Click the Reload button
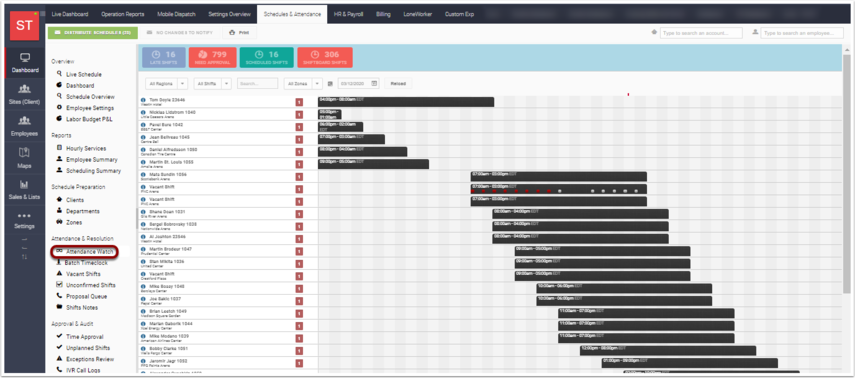855x378 pixels. coord(398,83)
